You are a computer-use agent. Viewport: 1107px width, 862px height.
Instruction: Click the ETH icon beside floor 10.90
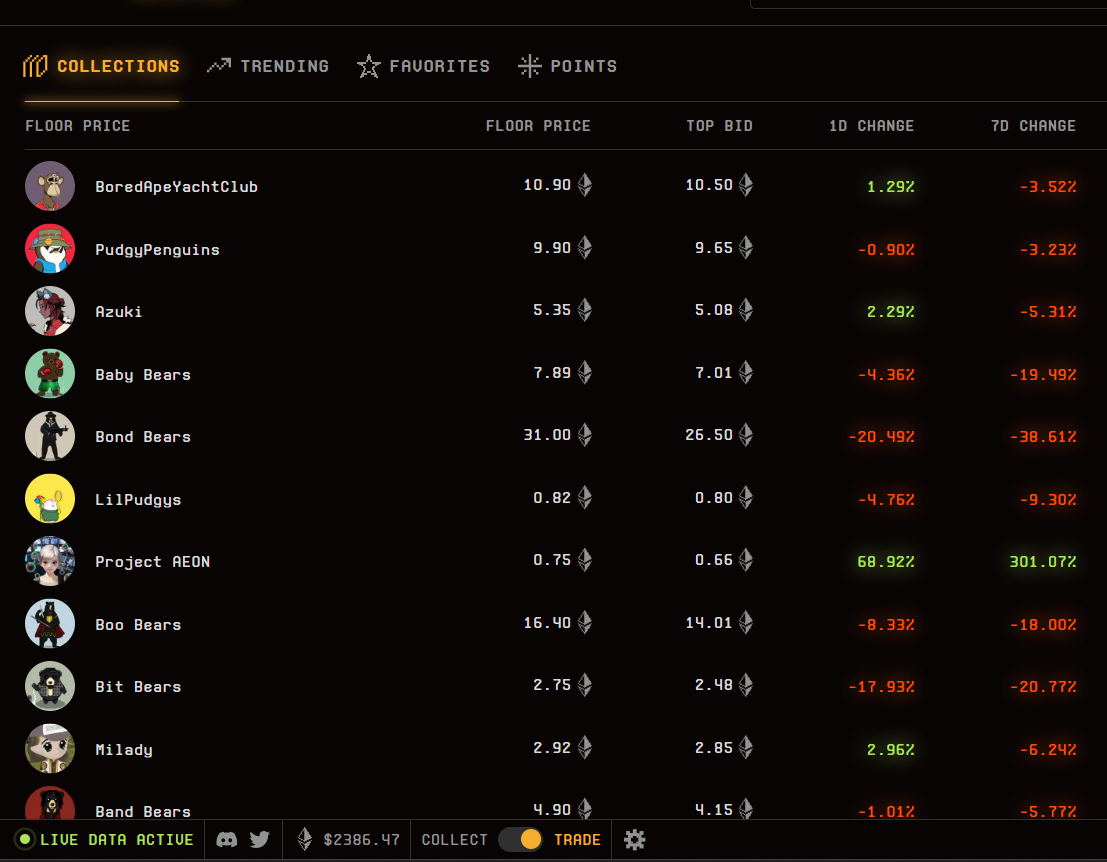[x=585, y=185]
